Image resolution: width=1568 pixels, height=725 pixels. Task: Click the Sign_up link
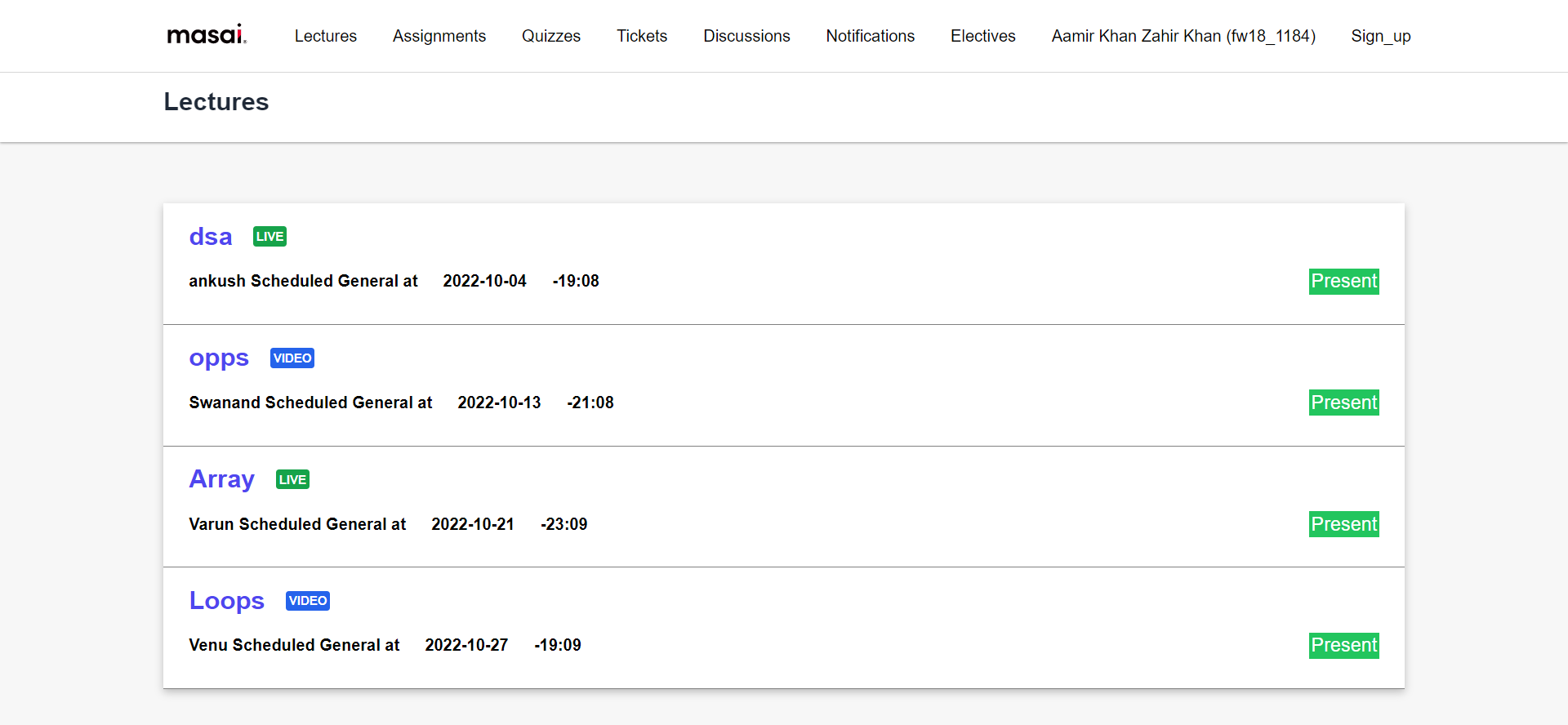(x=1380, y=36)
